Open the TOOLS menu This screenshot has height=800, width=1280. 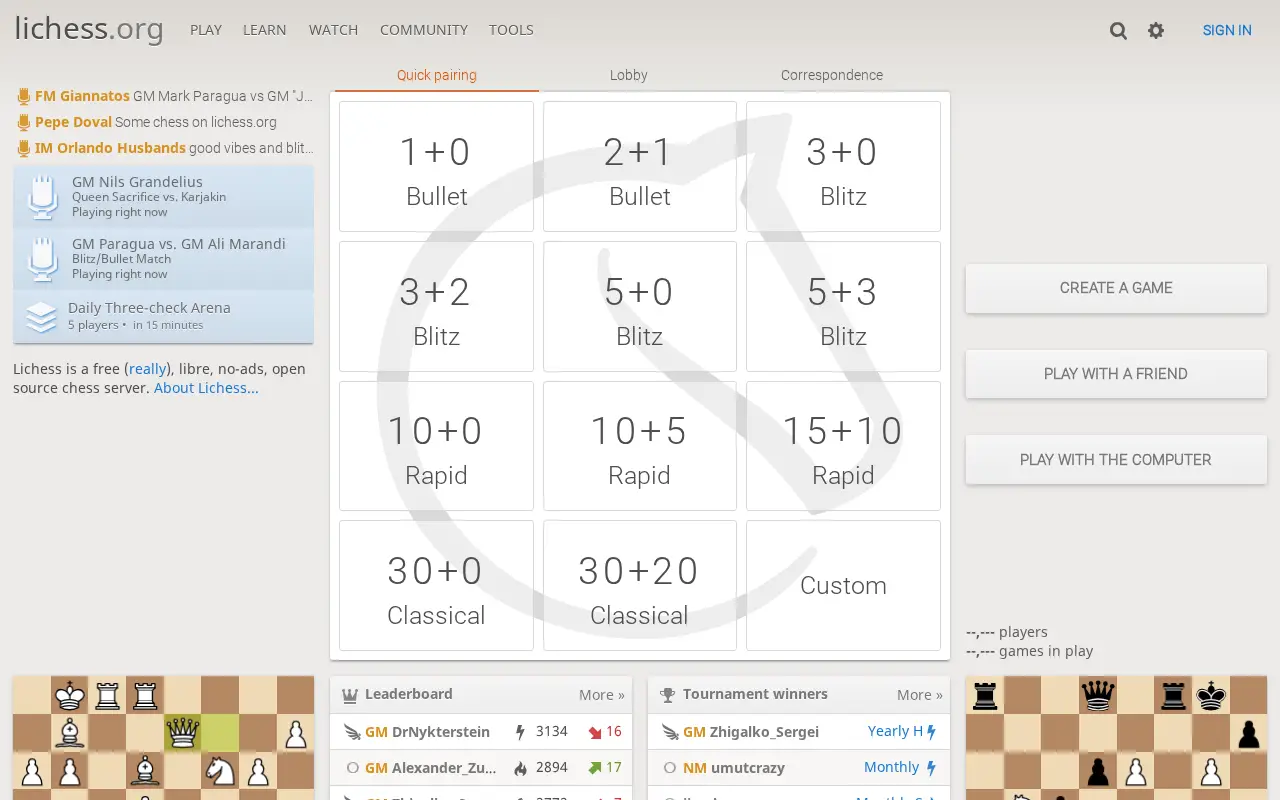coord(511,30)
